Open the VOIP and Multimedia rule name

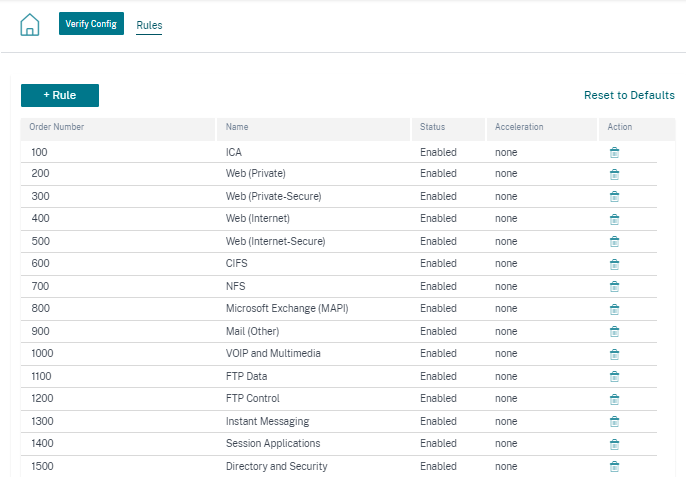coord(273,353)
